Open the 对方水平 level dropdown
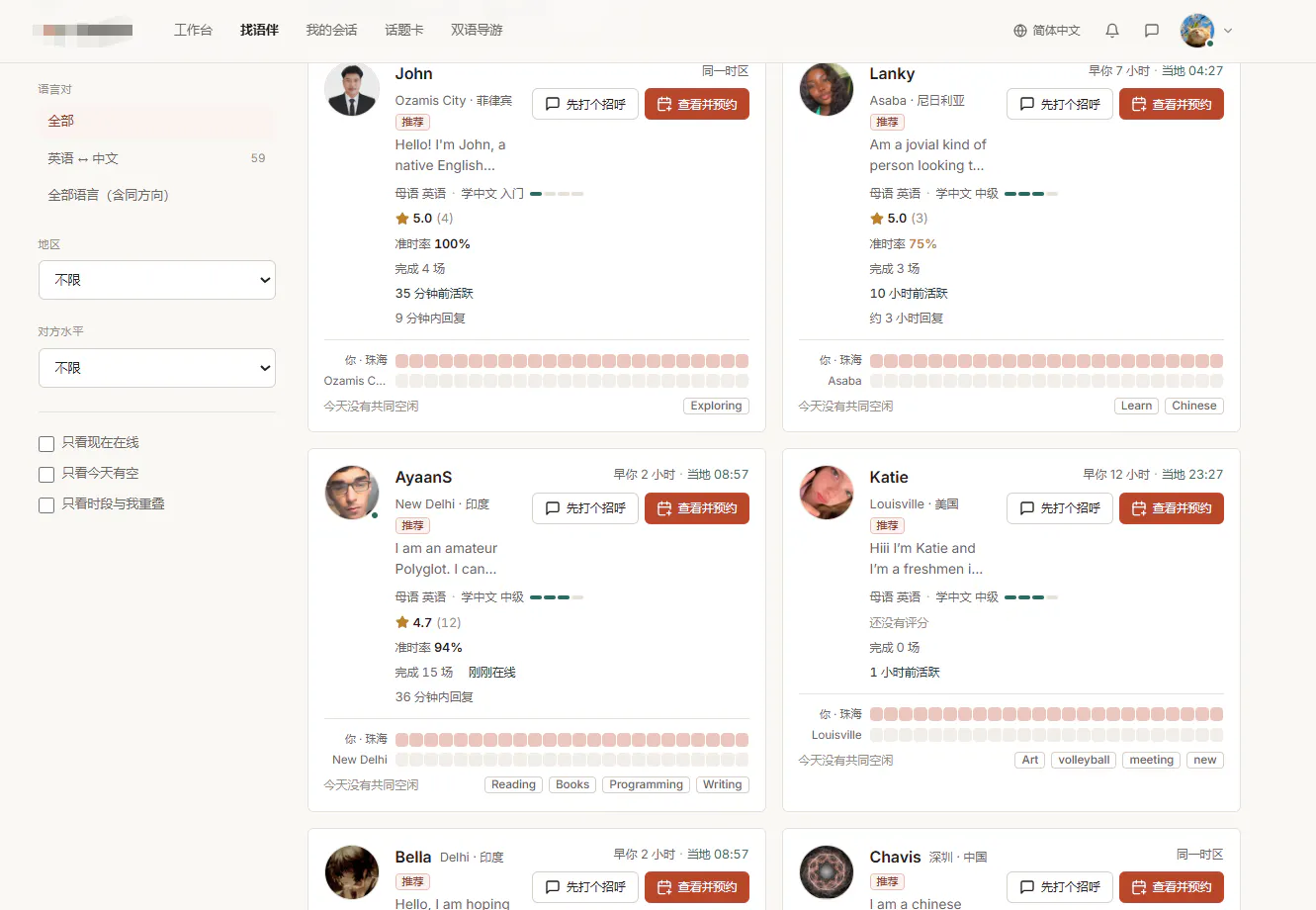 tap(157, 368)
